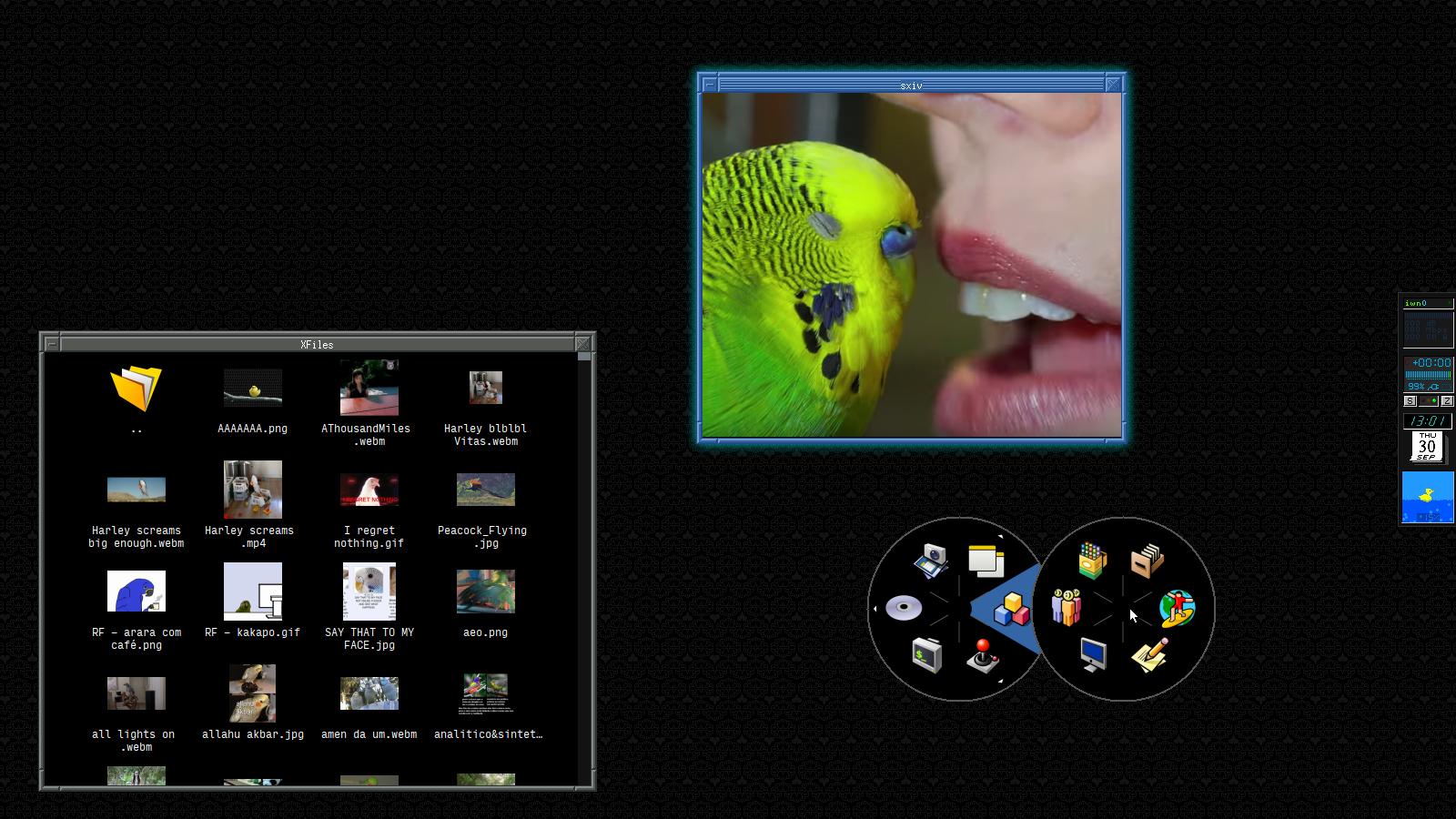Launch the terminal icon with dollar prompt

tap(926, 654)
